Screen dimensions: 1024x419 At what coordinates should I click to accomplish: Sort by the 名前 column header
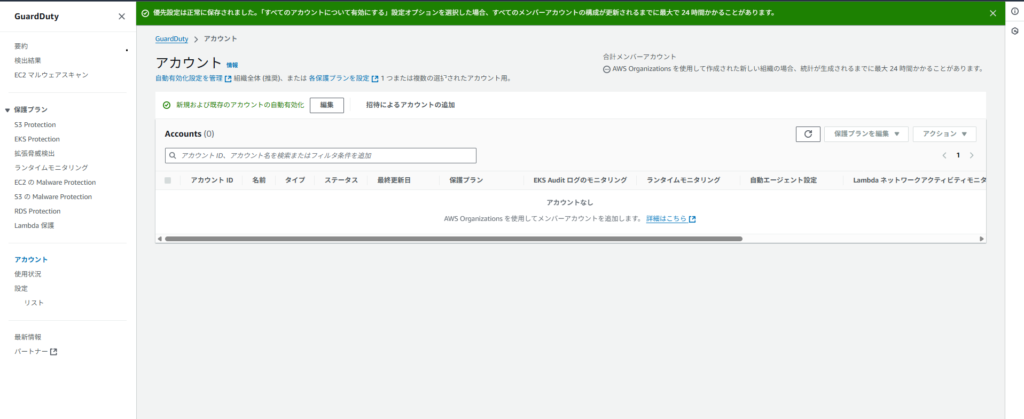click(259, 180)
